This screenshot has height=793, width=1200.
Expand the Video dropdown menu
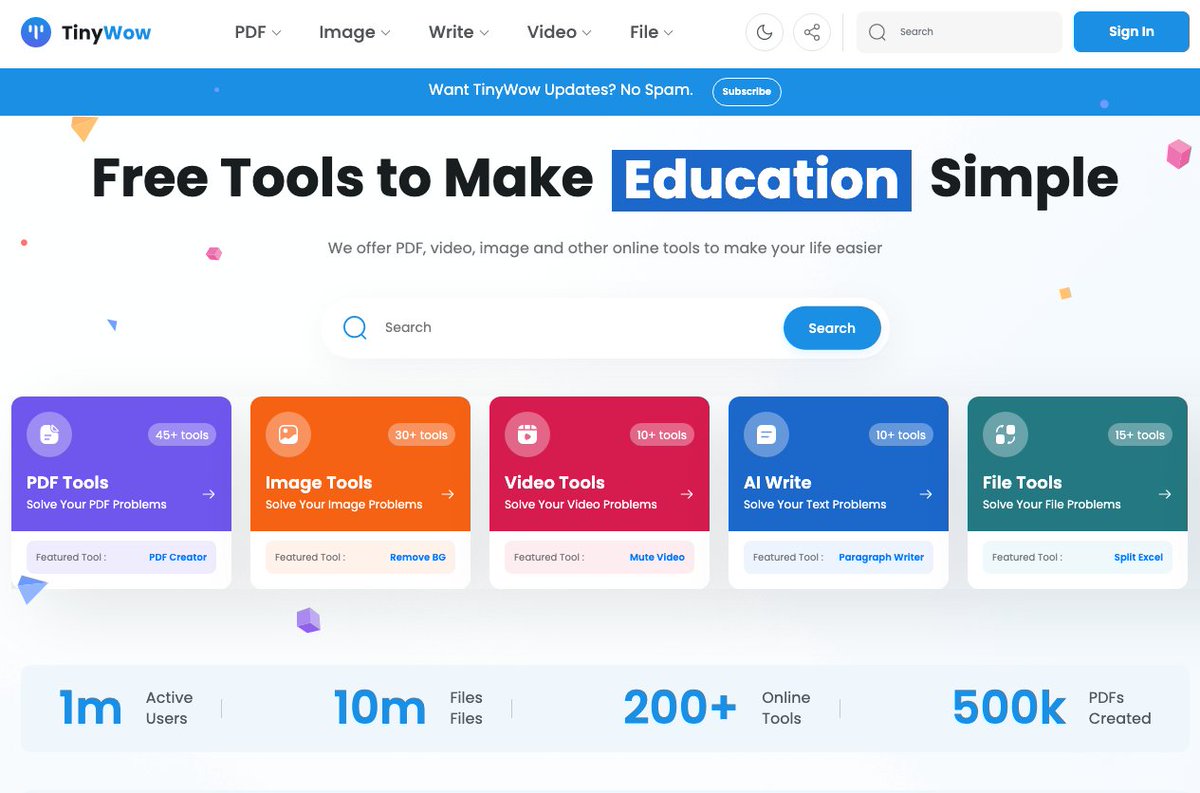[559, 32]
